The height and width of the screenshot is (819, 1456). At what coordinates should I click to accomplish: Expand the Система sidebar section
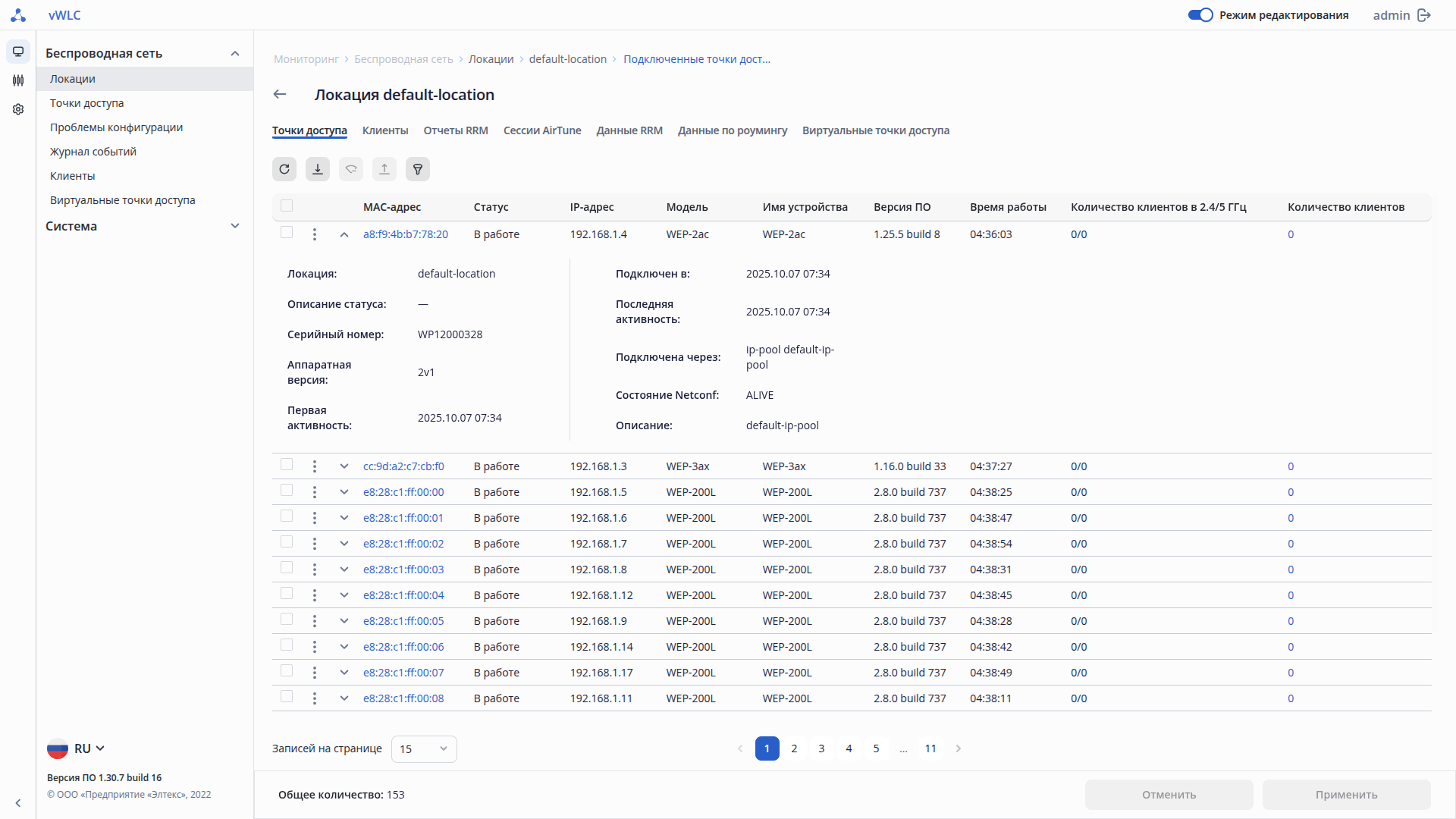pyautogui.click(x=234, y=226)
